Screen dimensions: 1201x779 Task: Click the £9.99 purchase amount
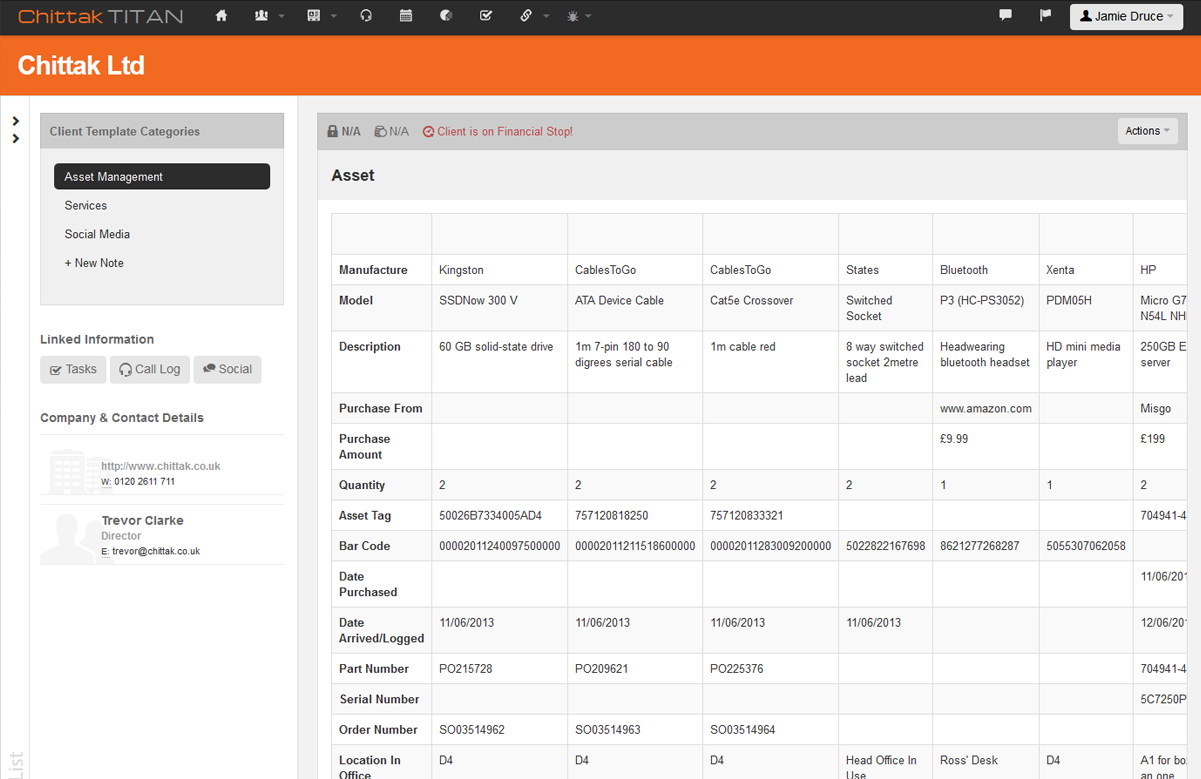[x=954, y=439]
